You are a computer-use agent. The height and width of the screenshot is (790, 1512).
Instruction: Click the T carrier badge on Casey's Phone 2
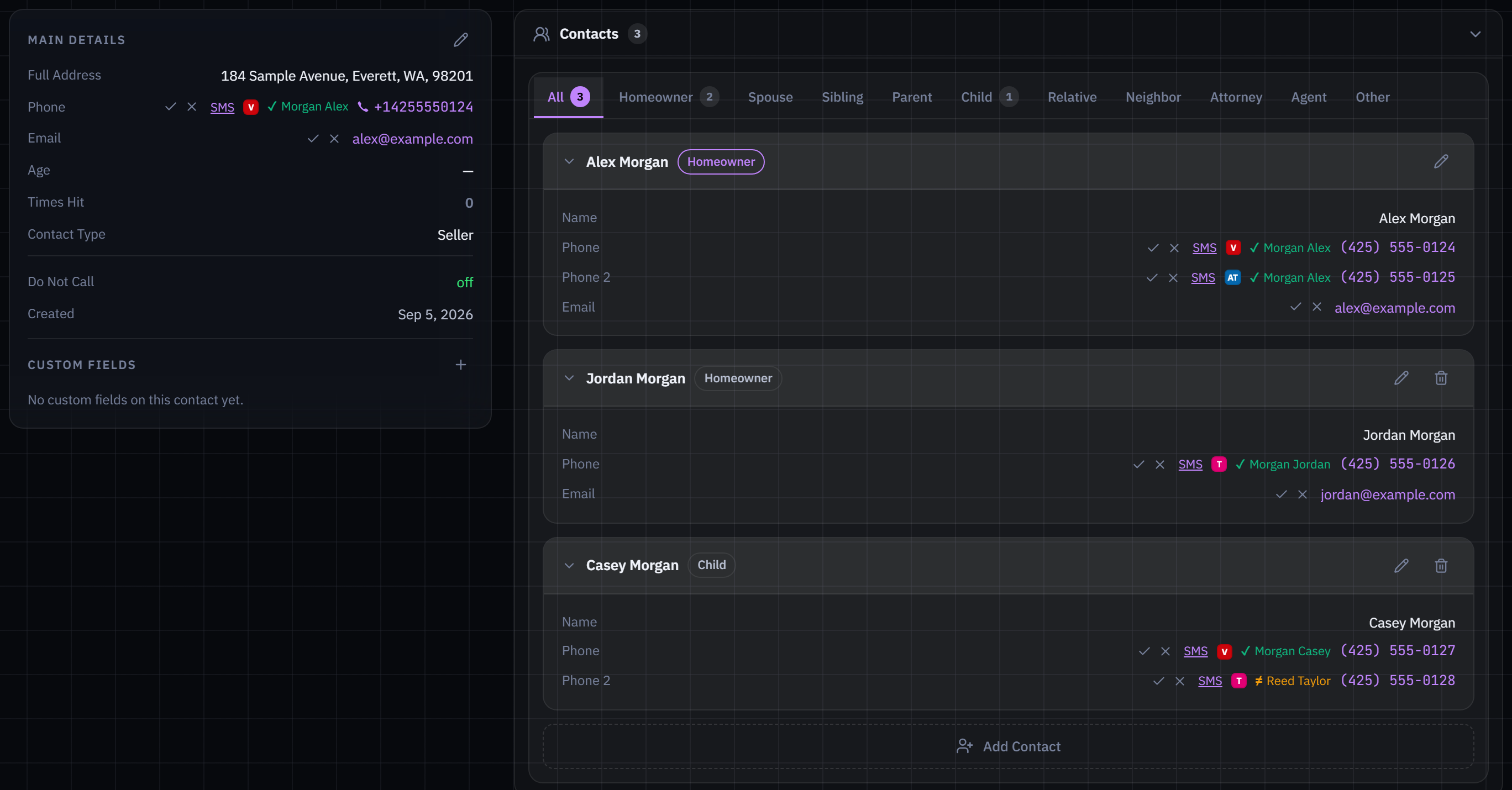tap(1238, 681)
